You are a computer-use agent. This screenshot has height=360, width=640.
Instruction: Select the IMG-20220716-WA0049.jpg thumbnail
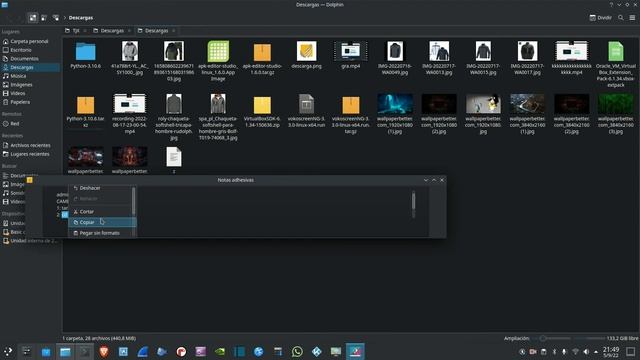[x=395, y=51]
